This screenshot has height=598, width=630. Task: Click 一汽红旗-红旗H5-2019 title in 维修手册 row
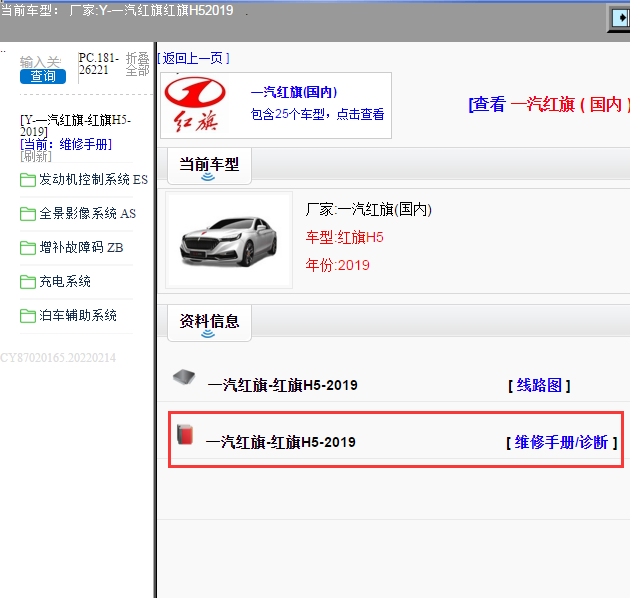(x=280, y=442)
